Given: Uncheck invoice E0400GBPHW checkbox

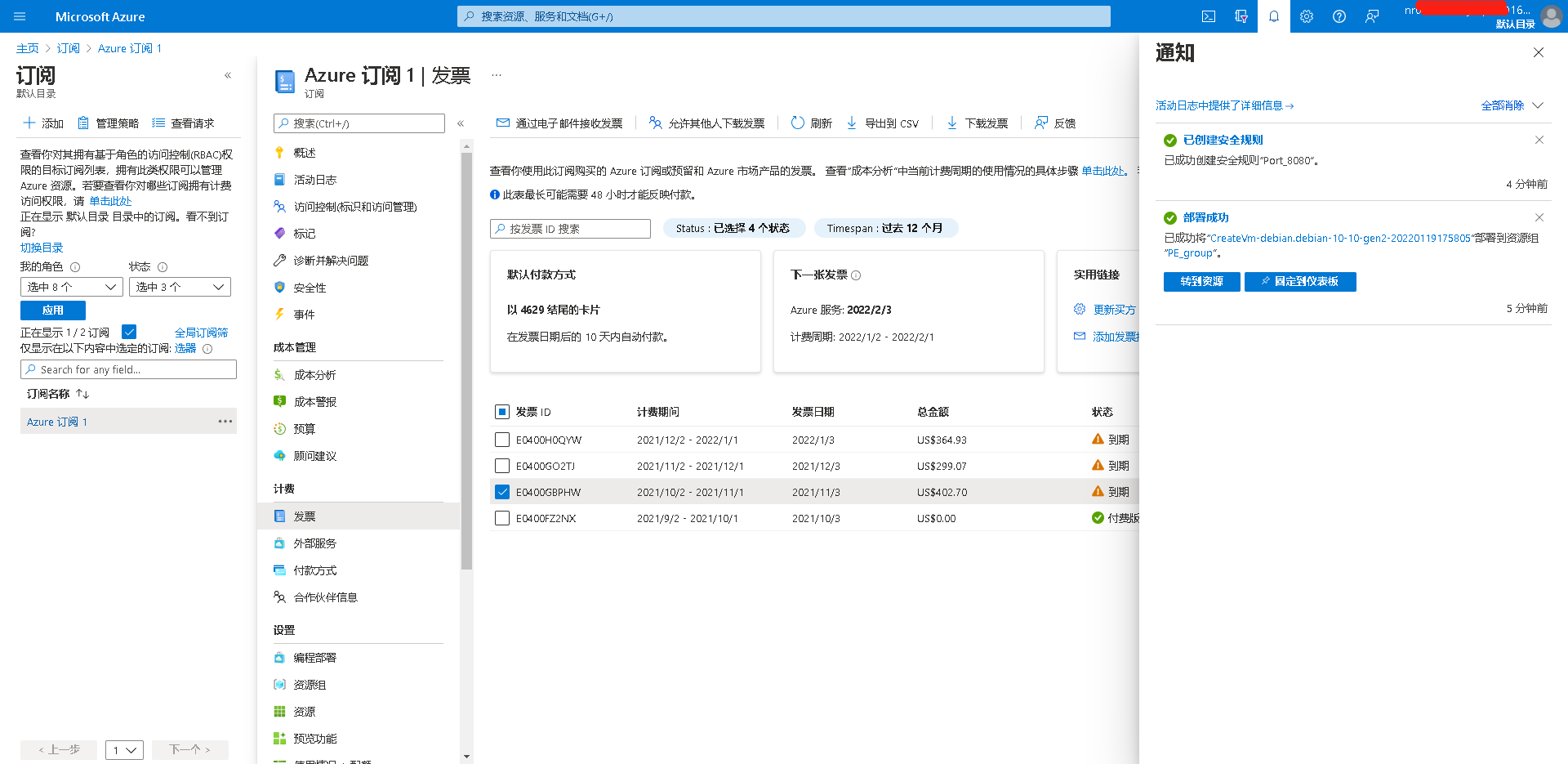Looking at the screenshot, I should pyautogui.click(x=502, y=492).
